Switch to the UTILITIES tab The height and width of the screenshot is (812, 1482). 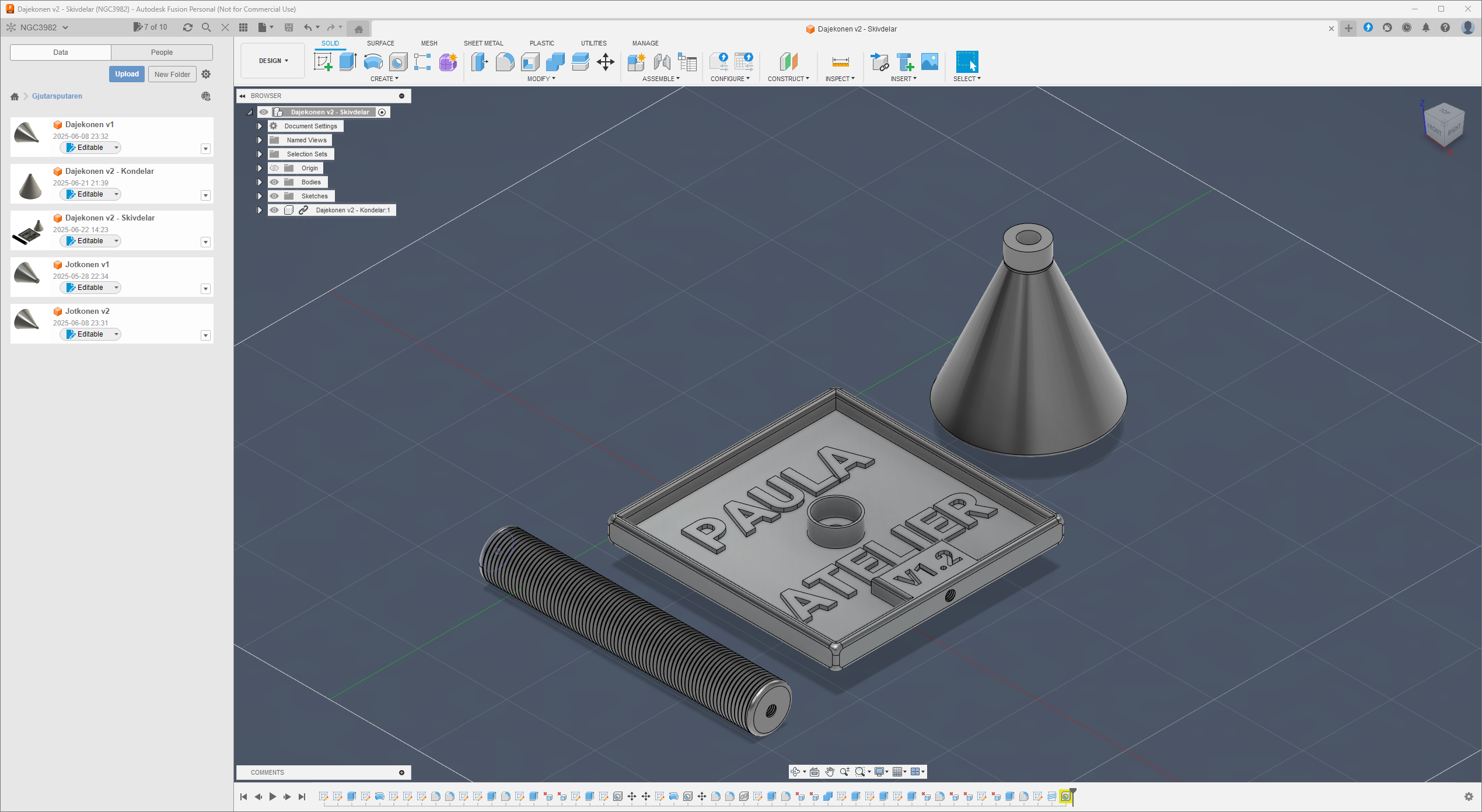click(x=593, y=43)
